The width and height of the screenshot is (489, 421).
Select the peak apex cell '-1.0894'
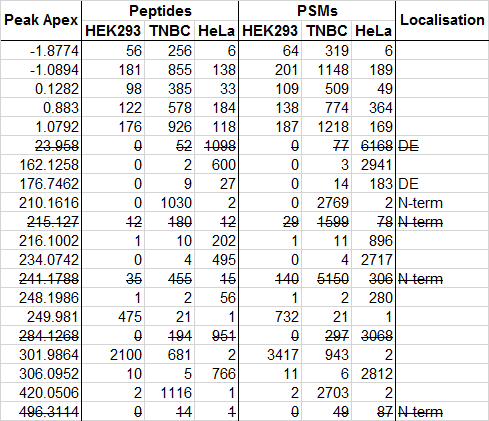coord(41,70)
